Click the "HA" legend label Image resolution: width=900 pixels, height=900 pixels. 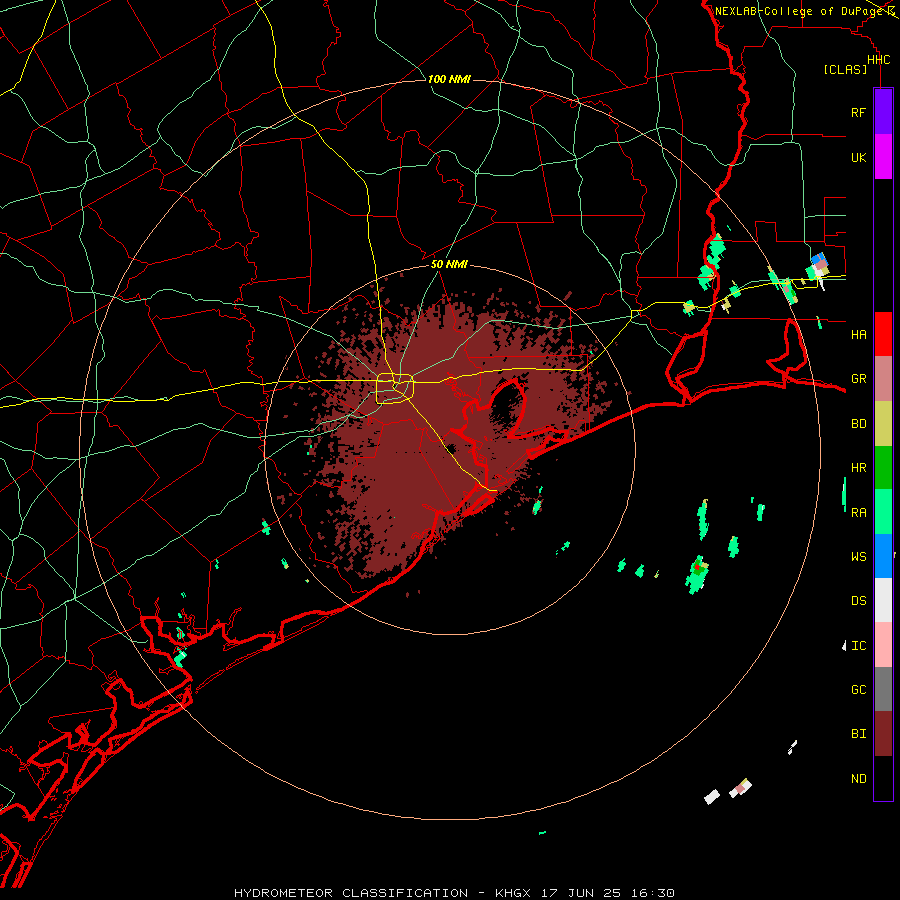click(858, 335)
